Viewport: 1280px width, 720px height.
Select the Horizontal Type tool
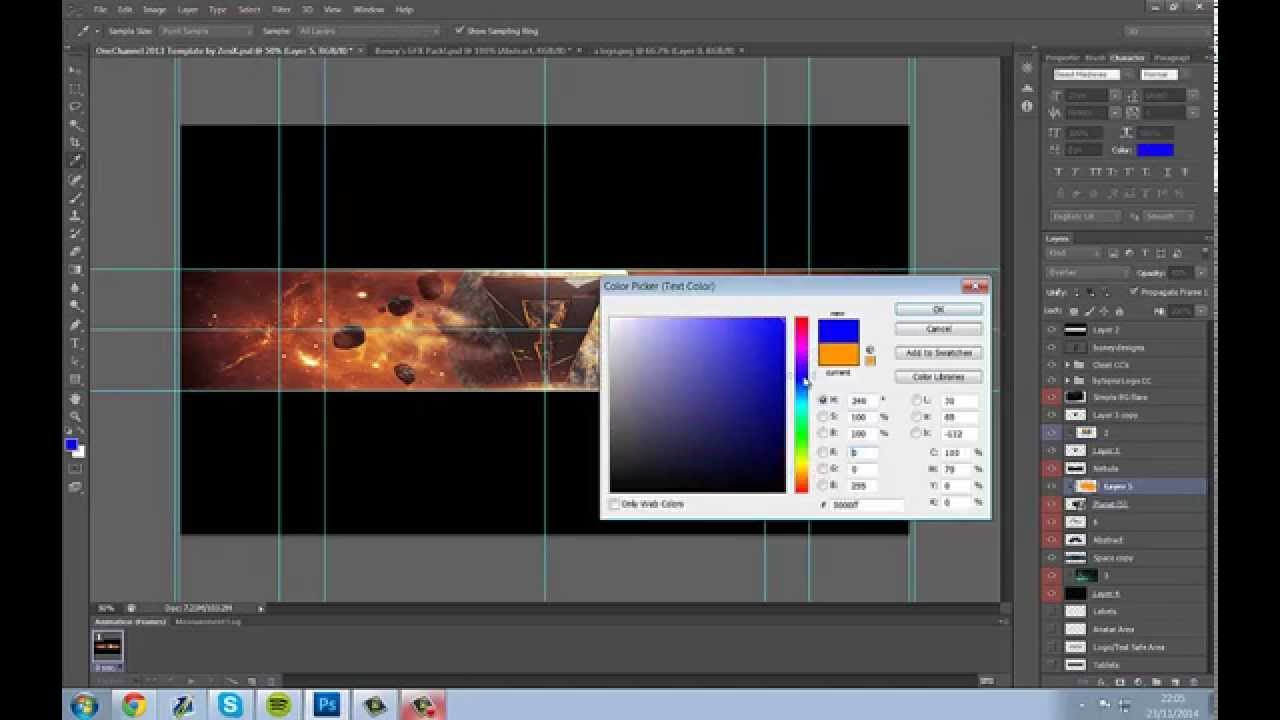pyautogui.click(x=75, y=343)
